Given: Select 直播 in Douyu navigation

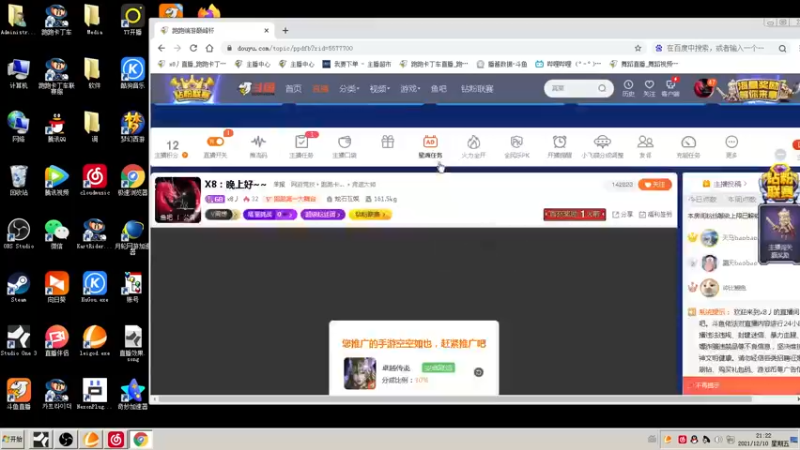Looking at the screenshot, I should coord(320,89).
